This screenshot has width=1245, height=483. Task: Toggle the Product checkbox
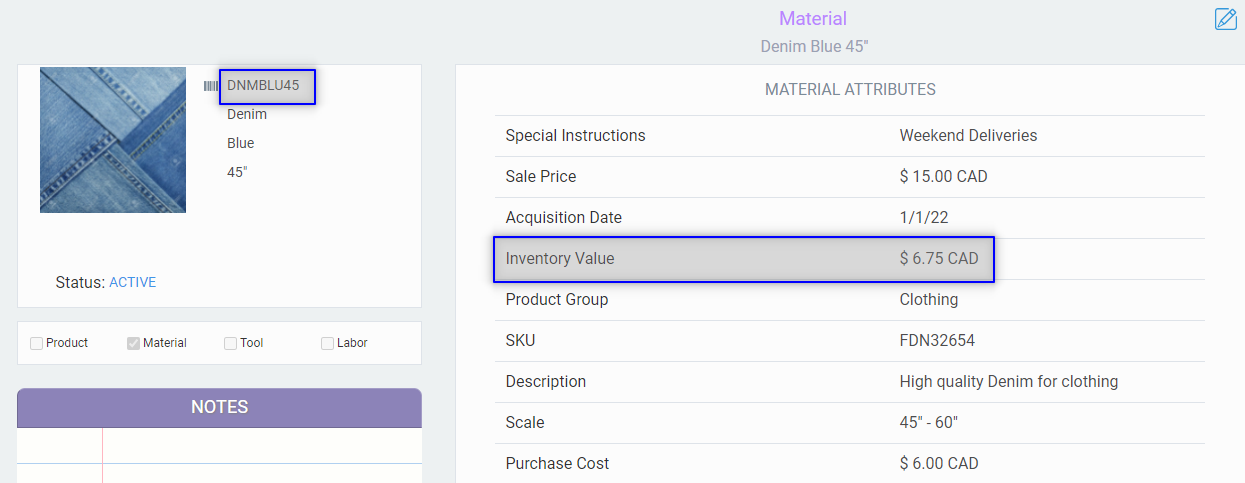37,343
